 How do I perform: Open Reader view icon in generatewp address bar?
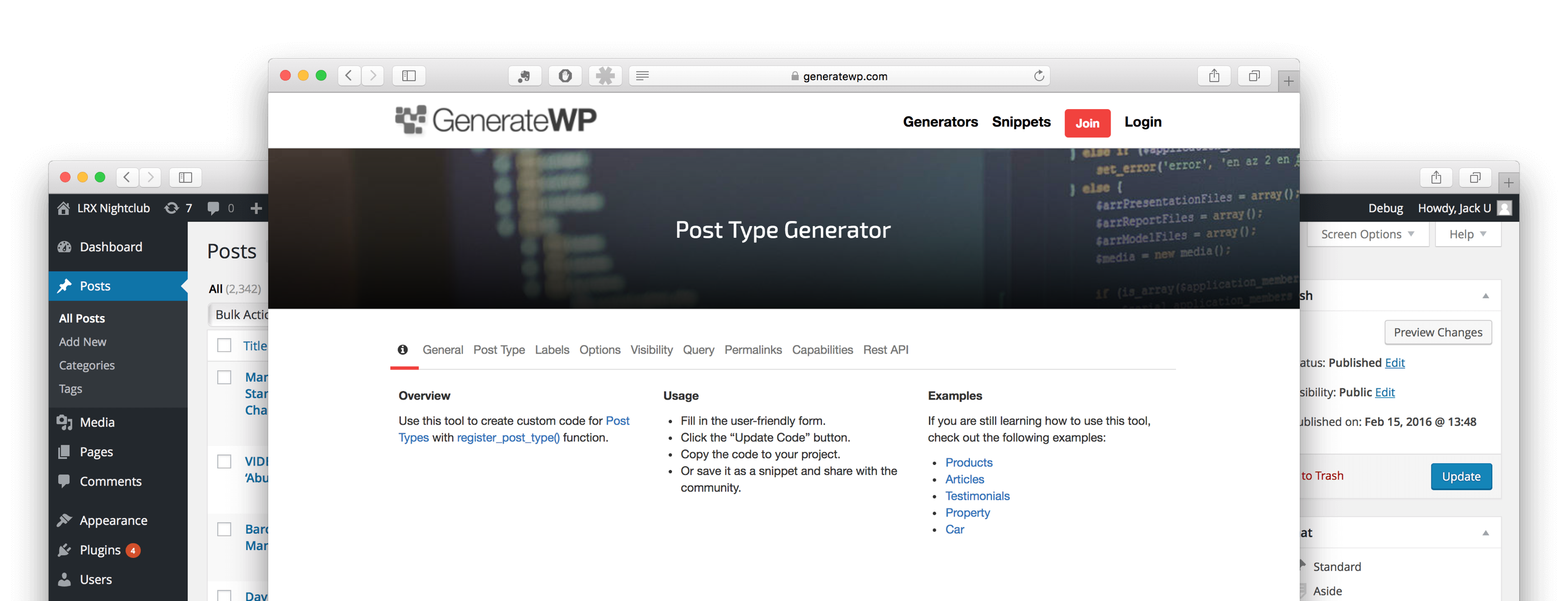pos(642,76)
